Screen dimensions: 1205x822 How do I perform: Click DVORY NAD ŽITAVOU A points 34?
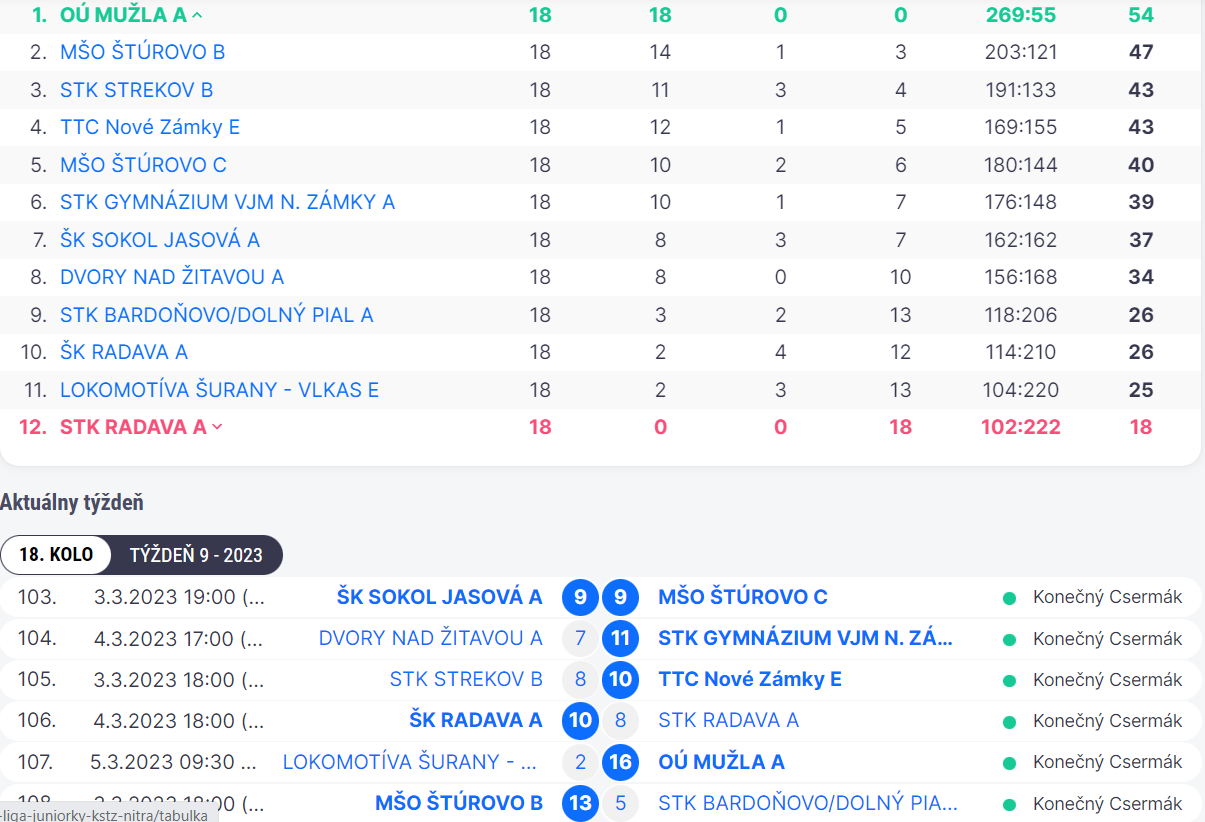pyautogui.click(x=1141, y=277)
